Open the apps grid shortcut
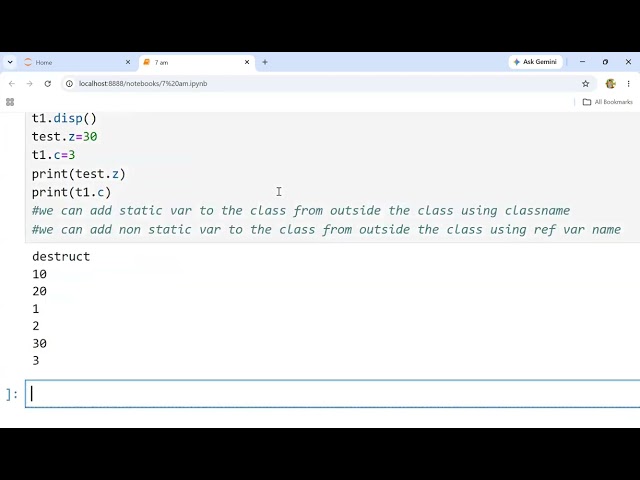Image resolution: width=640 pixels, height=480 pixels. (10, 102)
